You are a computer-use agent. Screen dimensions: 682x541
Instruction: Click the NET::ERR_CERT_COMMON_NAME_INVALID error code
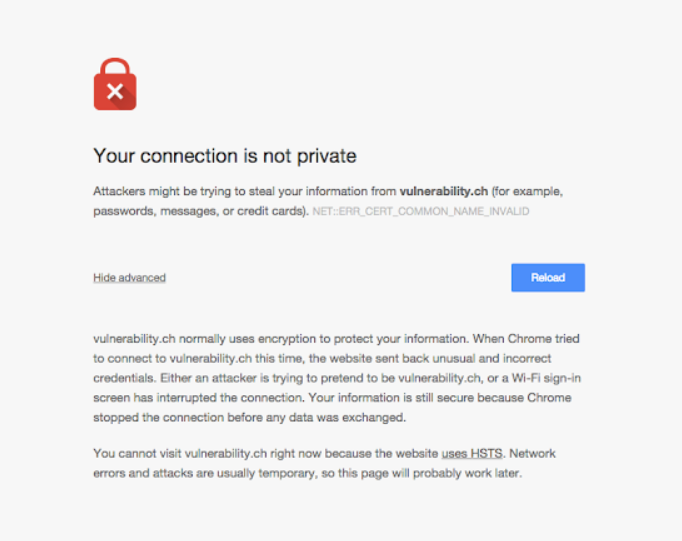point(421,212)
